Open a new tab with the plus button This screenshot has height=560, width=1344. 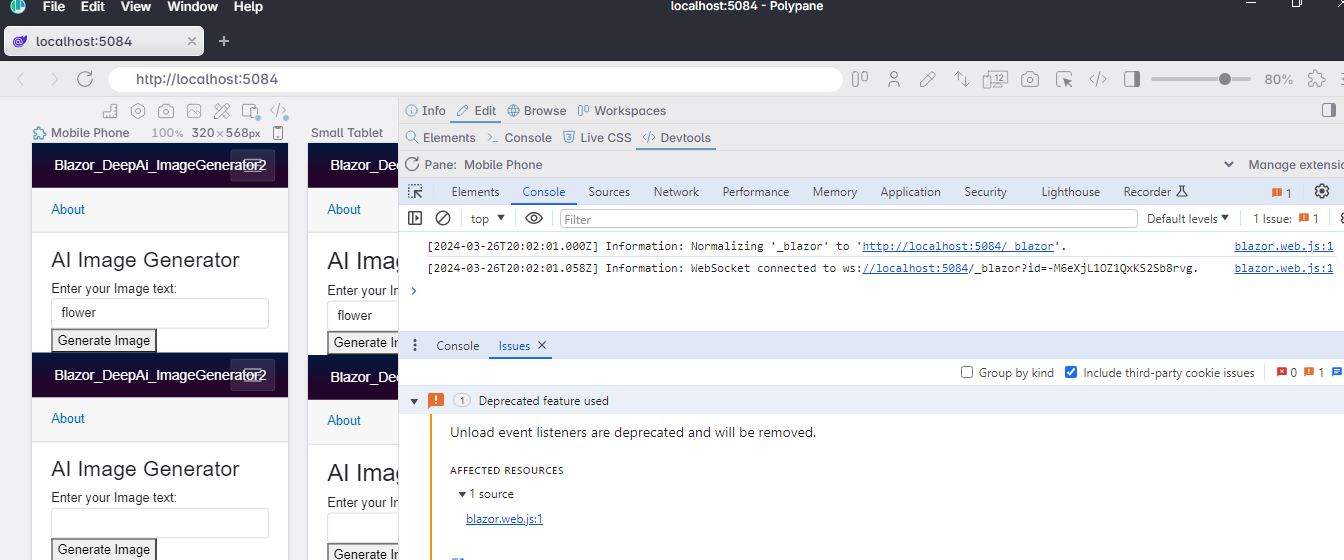pyautogui.click(x=224, y=41)
